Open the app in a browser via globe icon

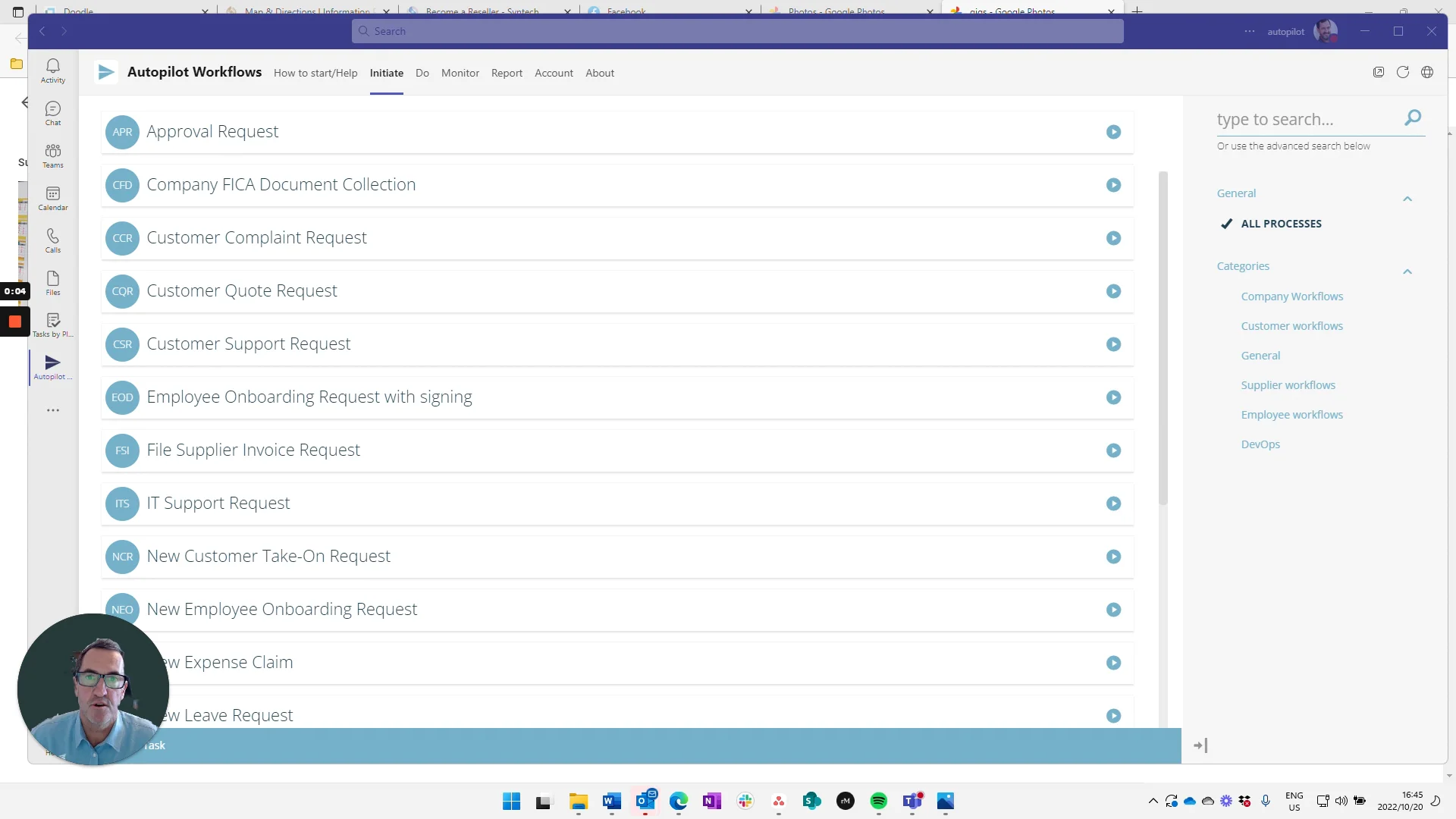[x=1427, y=71]
